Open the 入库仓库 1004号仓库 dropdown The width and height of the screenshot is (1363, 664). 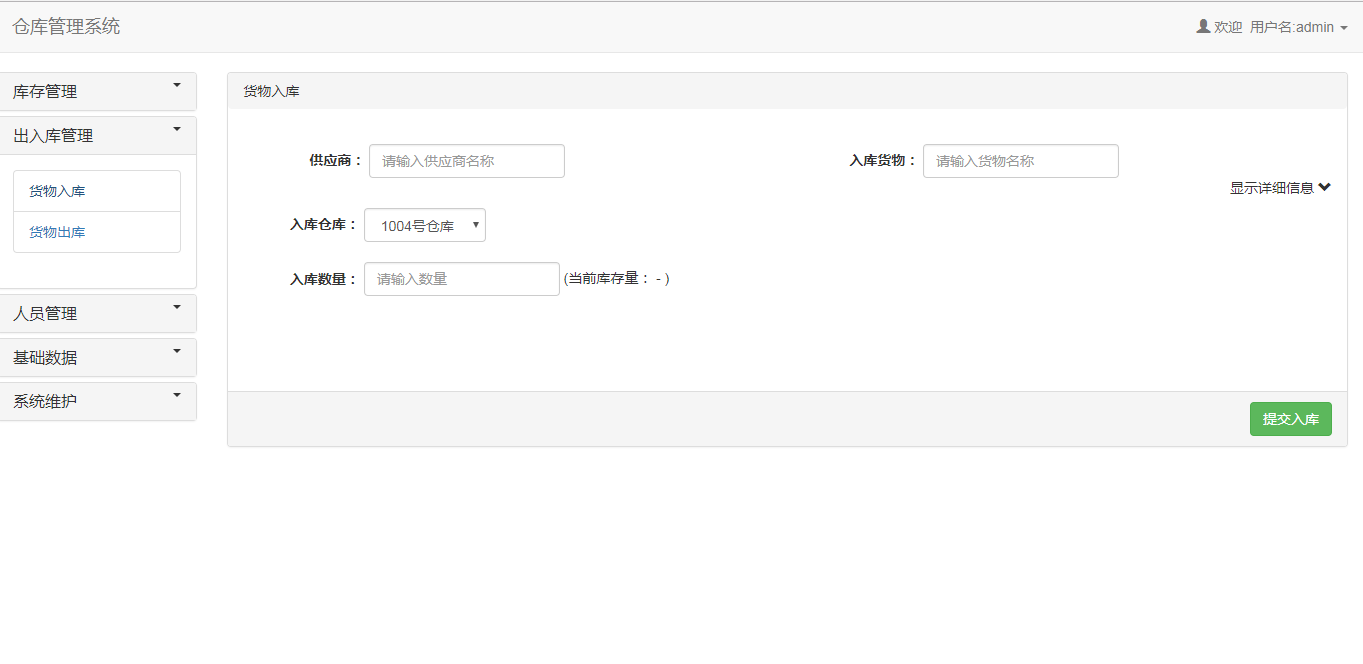point(425,225)
